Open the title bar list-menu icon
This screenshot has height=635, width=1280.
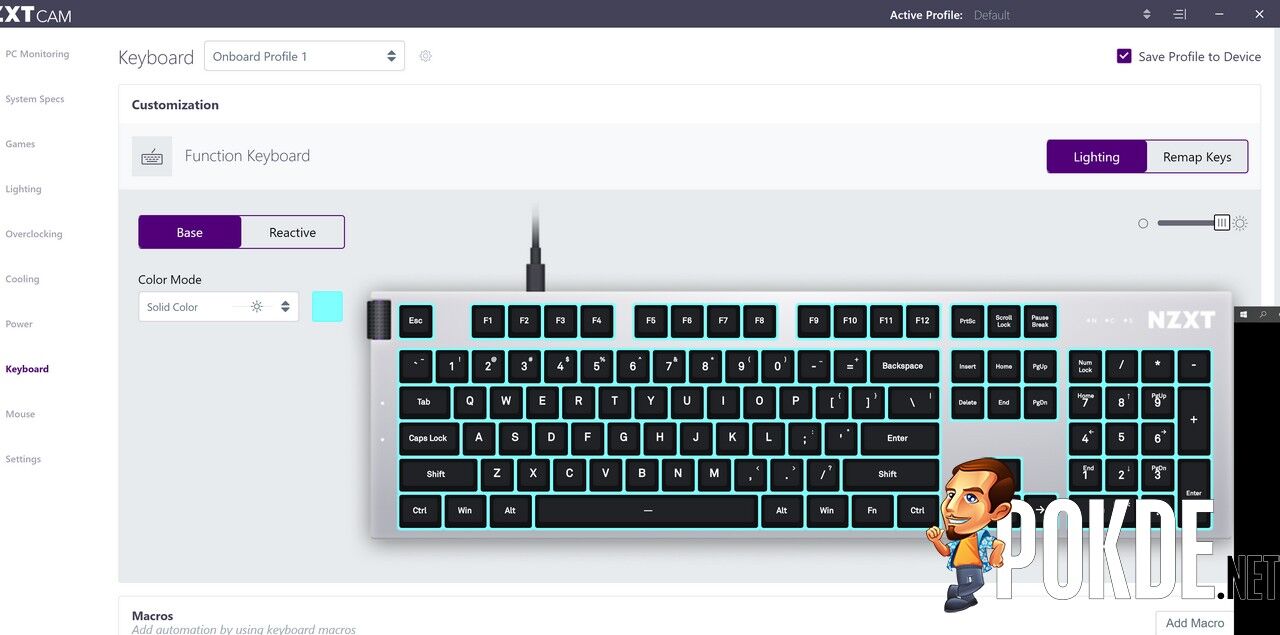pyautogui.click(x=1180, y=14)
